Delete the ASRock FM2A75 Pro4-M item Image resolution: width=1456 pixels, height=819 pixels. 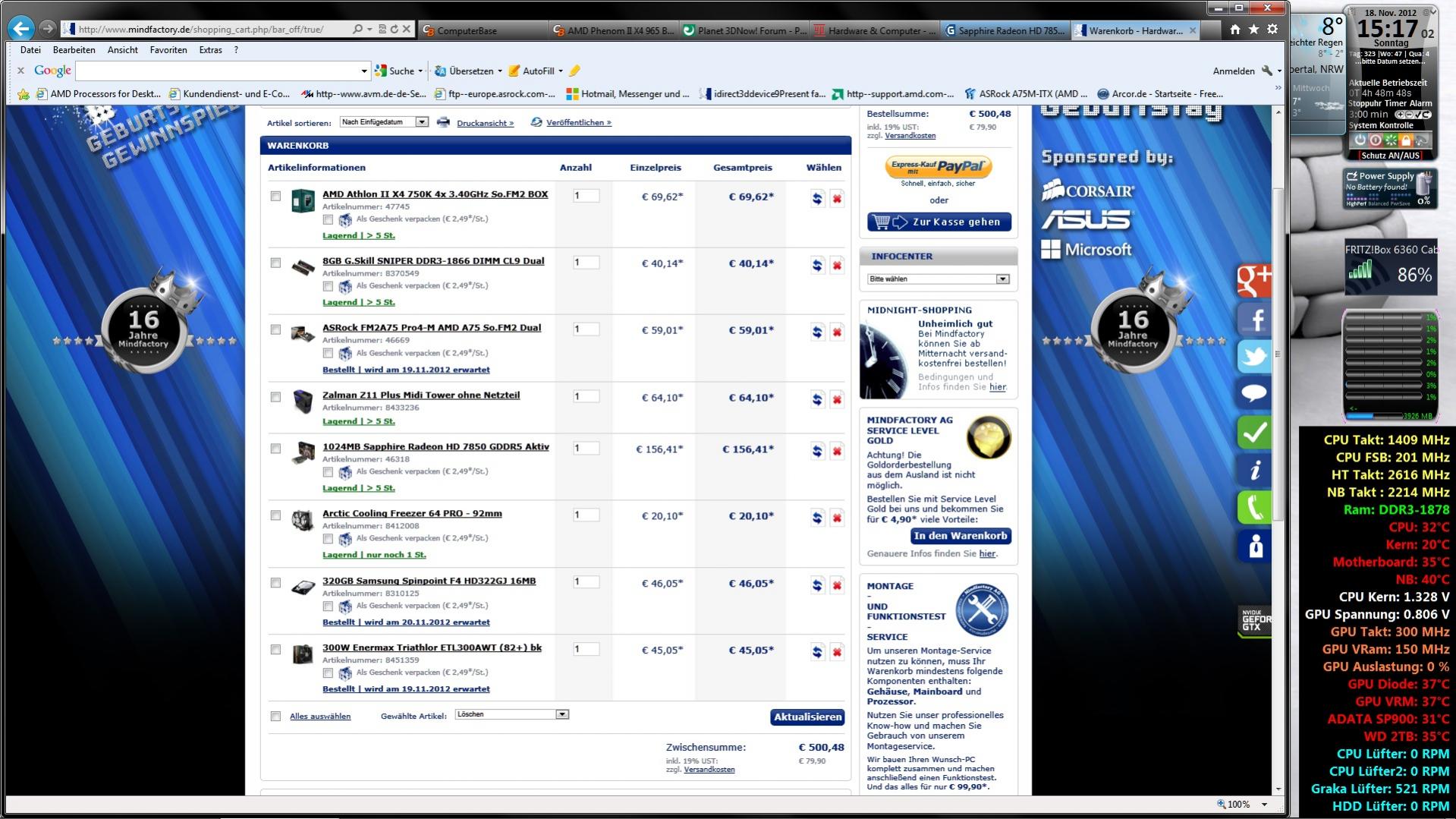coord(837,332)
